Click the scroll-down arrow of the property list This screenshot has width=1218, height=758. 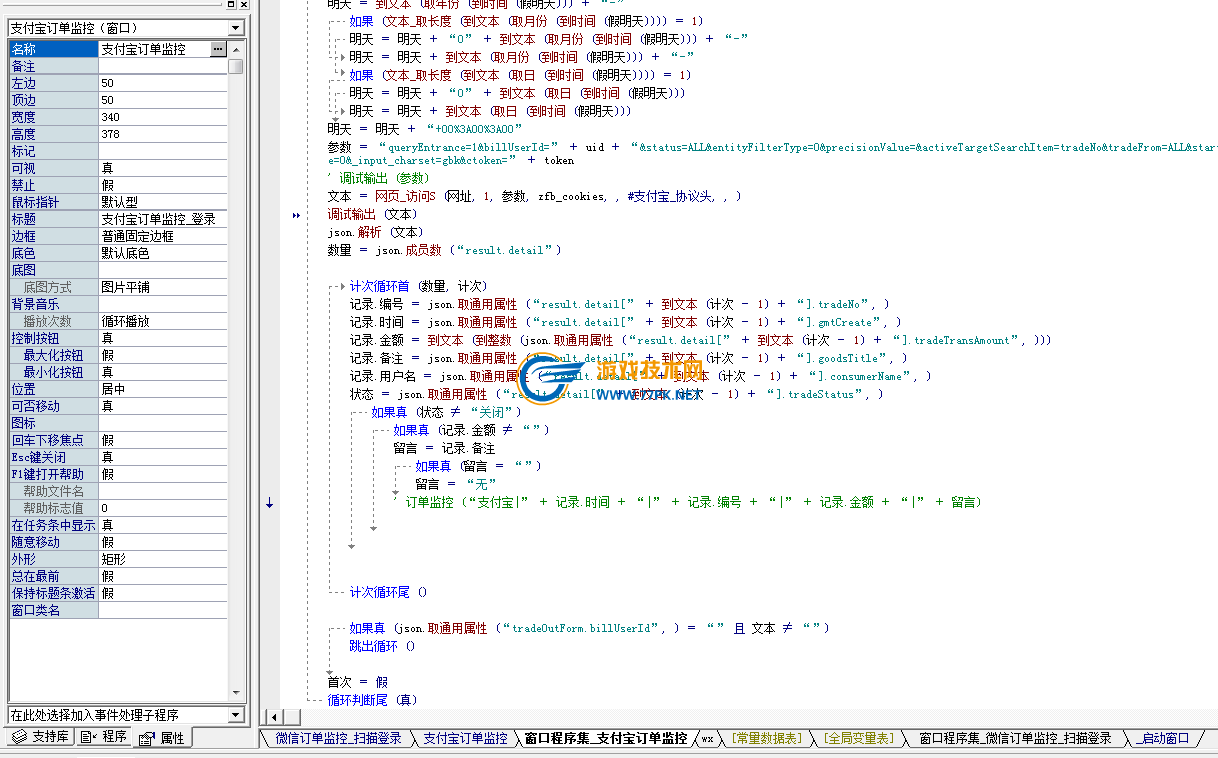236,693
